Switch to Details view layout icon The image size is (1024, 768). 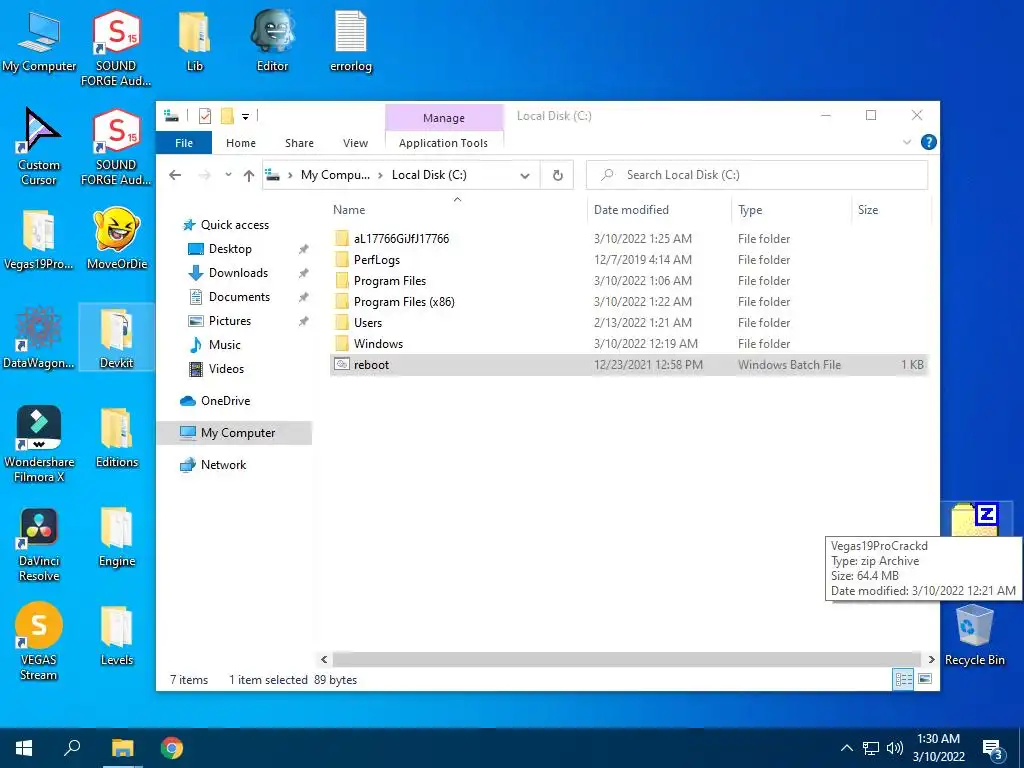[x=904, y=679]
